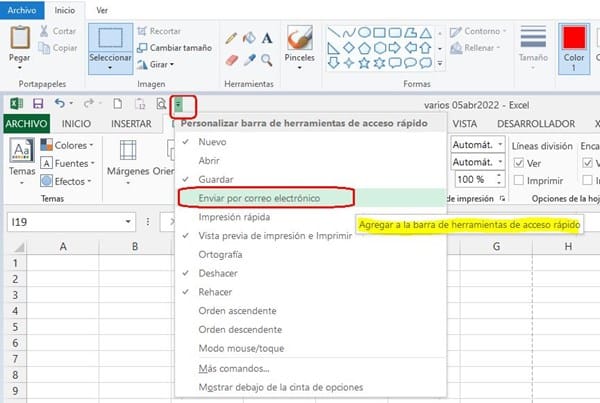
Task: Click the Recortar crop command
Action: point(159,31)
